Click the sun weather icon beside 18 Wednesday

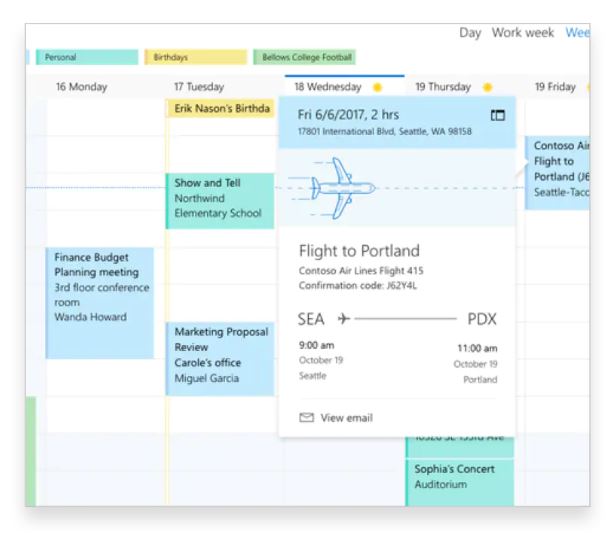point(377,87)
